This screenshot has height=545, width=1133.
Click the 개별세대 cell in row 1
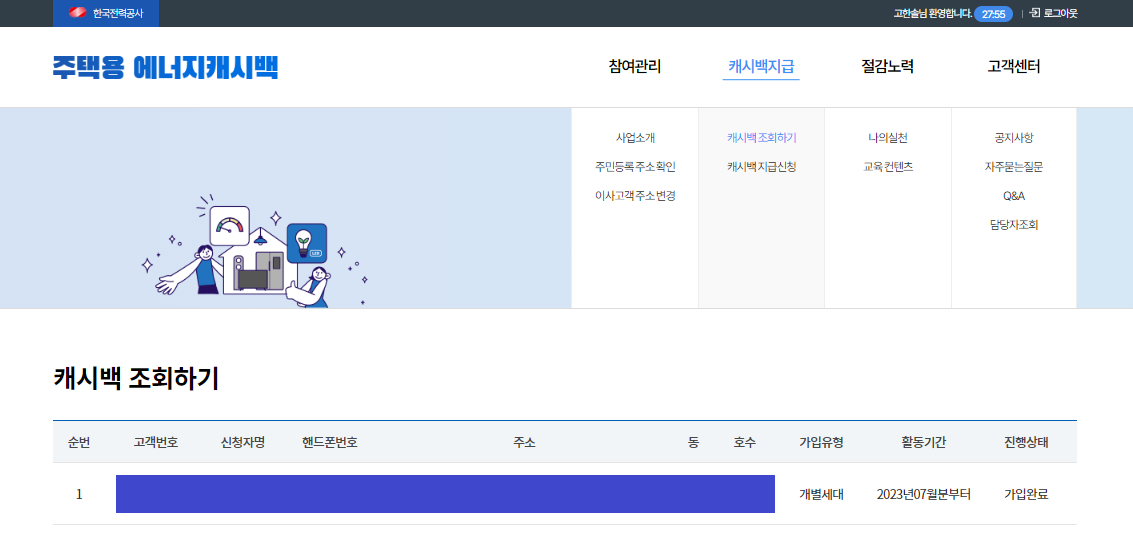[x=822, y=494]
